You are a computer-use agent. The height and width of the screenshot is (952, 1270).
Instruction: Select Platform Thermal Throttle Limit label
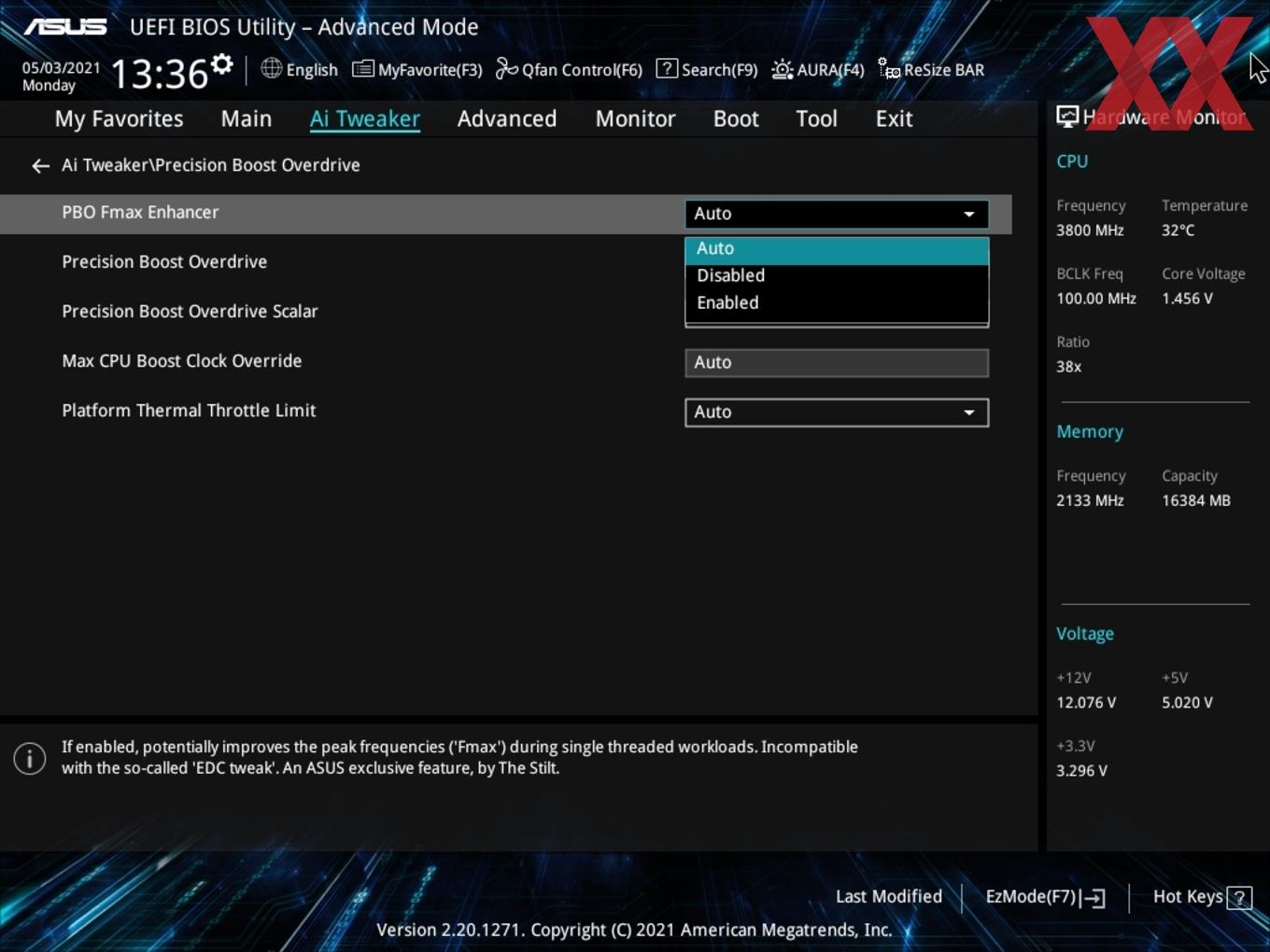[x=189, y=410]
